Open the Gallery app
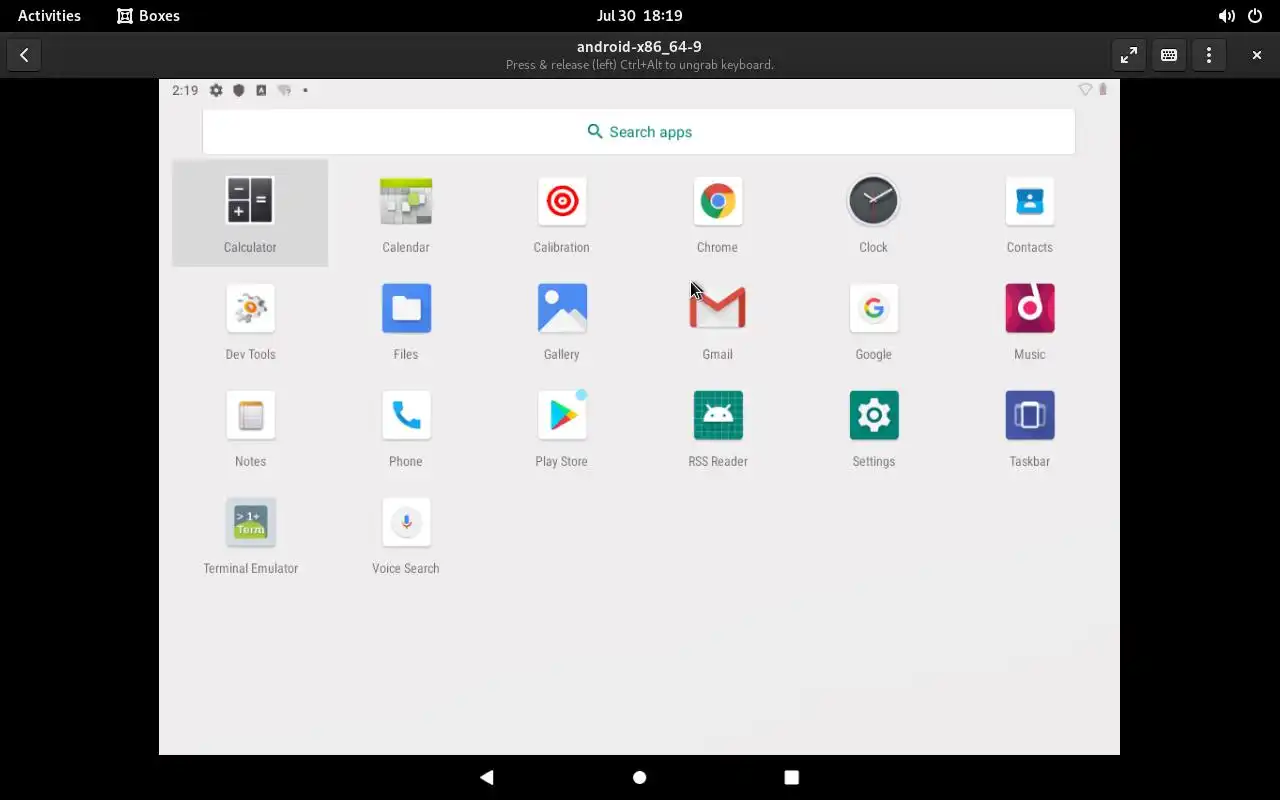 coord(562,320)
